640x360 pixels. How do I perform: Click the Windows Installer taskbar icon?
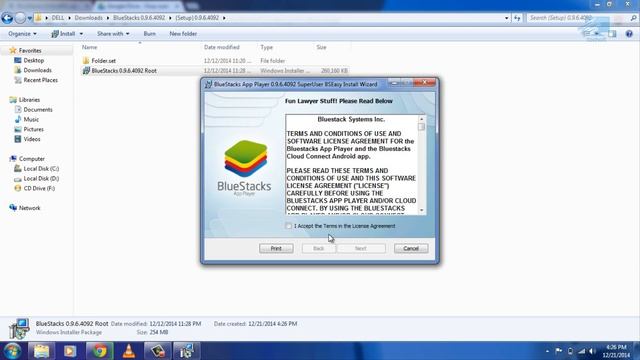click(186, 351)
